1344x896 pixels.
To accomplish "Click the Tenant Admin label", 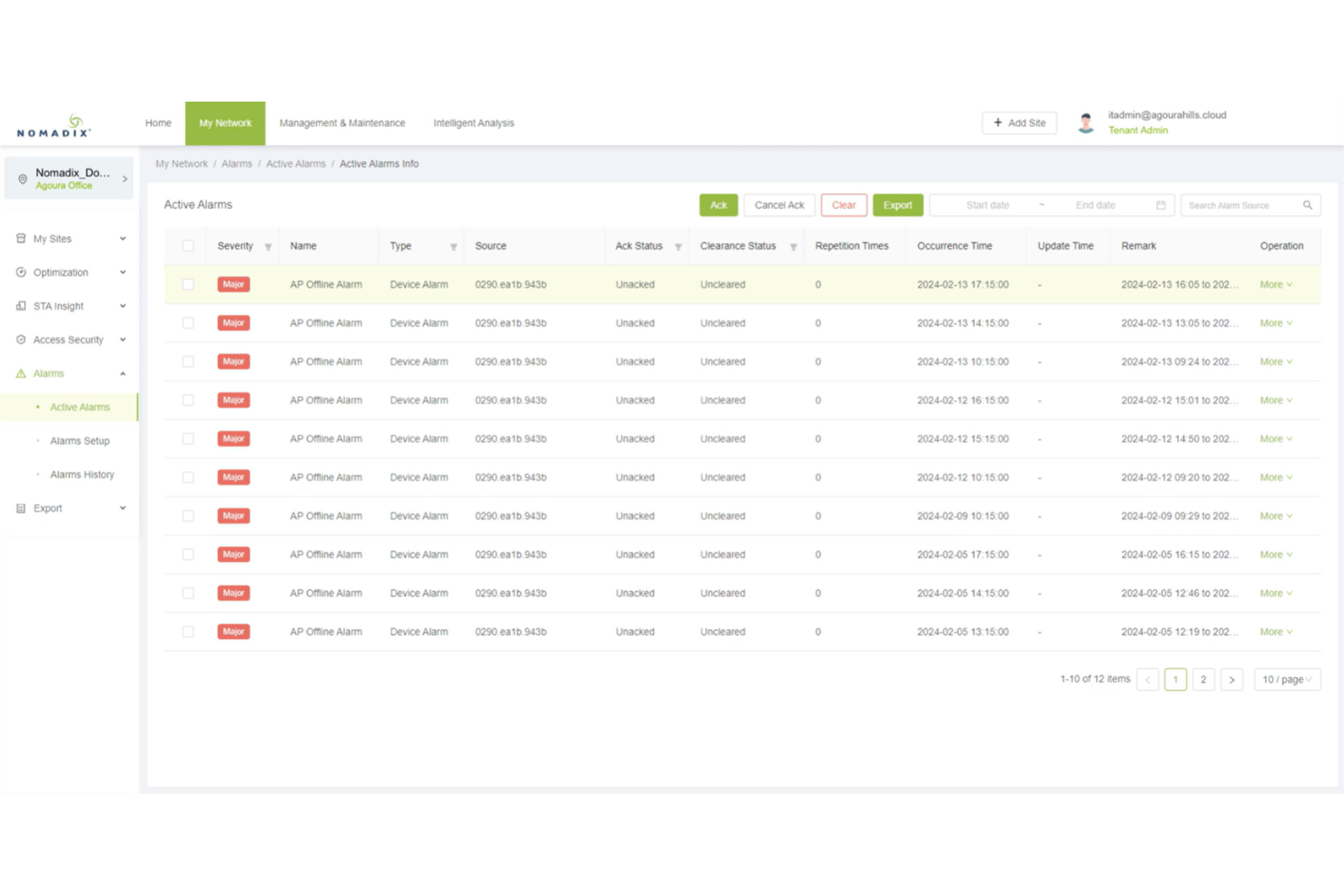I will [x=1138, y=131].
